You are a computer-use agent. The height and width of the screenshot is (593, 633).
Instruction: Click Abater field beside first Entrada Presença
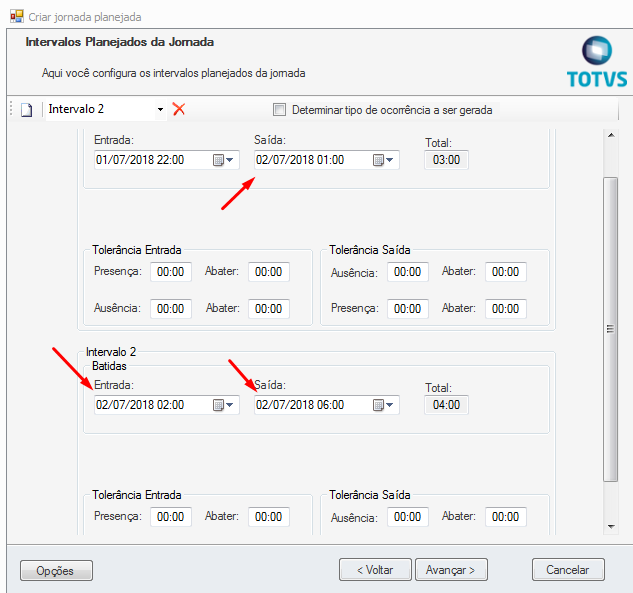[269, 272]
